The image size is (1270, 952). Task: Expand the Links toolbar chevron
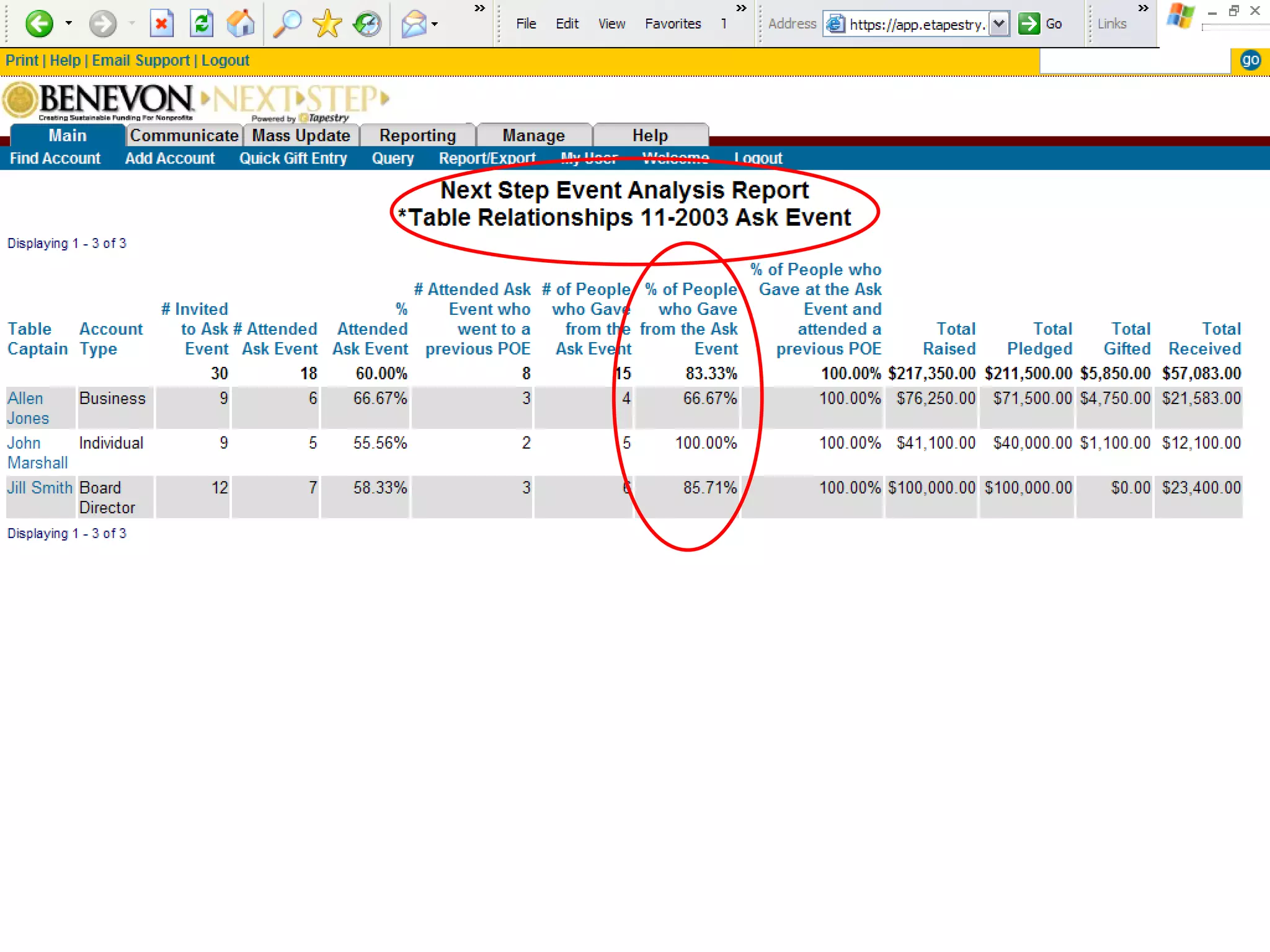coord(1143,8)
